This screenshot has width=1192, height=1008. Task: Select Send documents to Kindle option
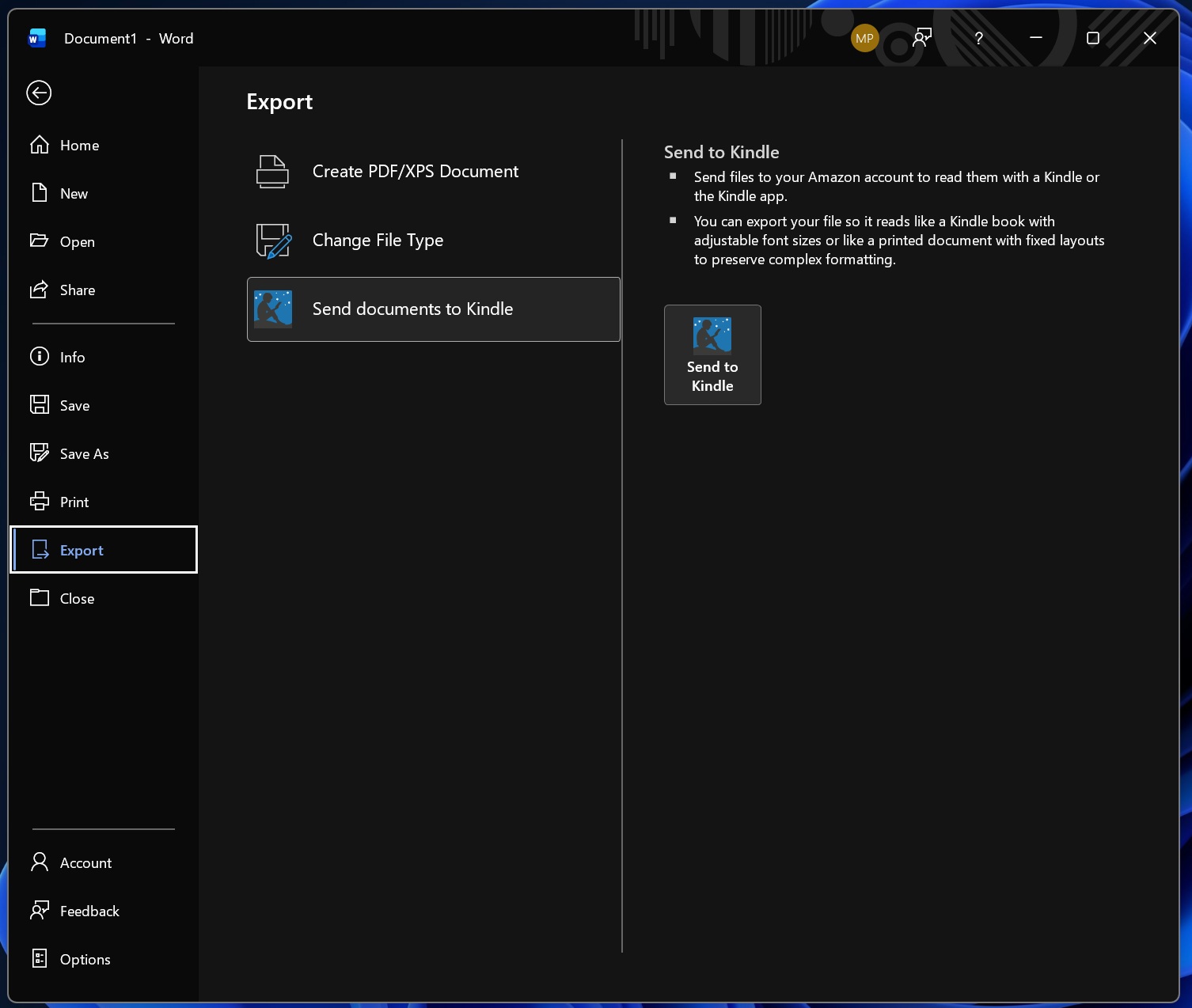pyautogui.click(x=434, y=309)
